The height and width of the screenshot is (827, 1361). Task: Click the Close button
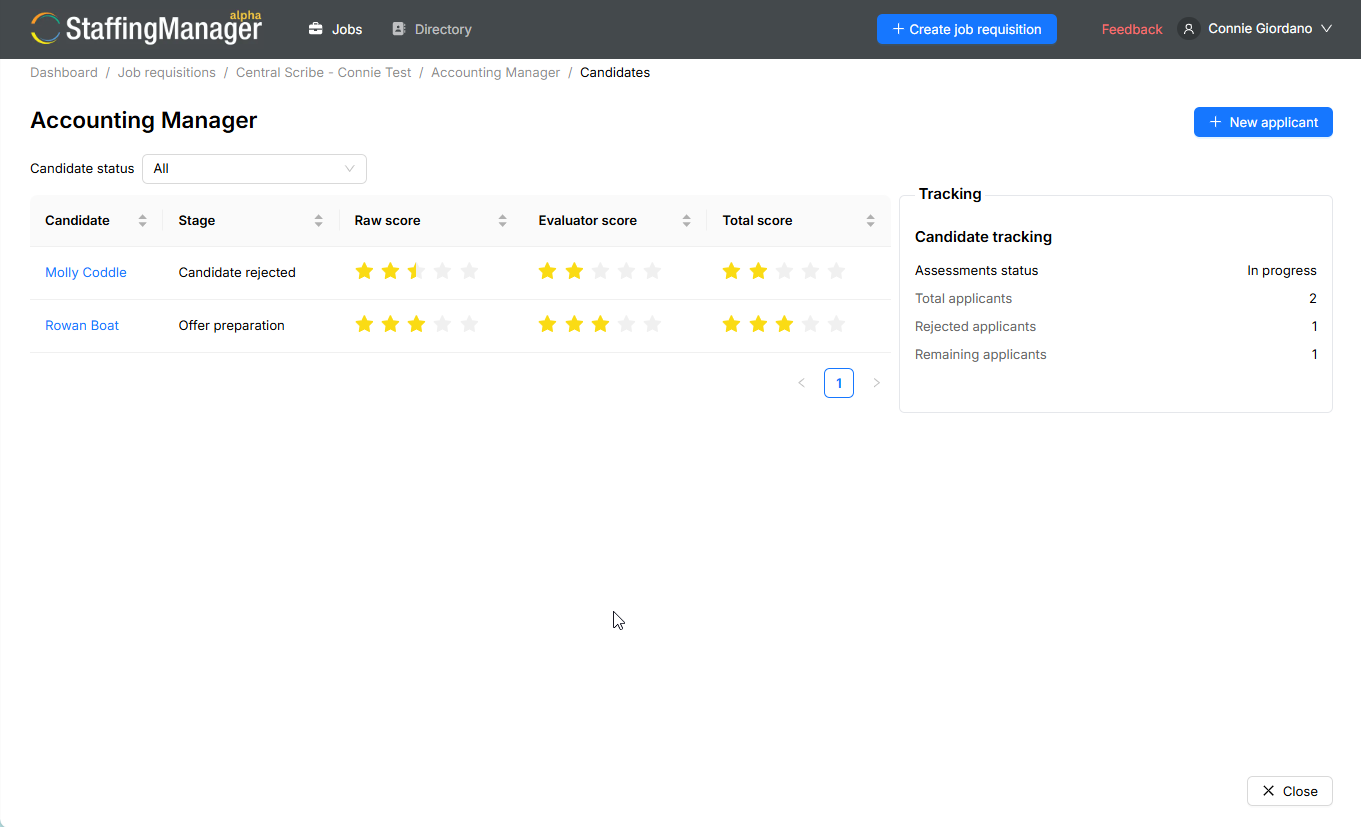tap(1290, 791)
